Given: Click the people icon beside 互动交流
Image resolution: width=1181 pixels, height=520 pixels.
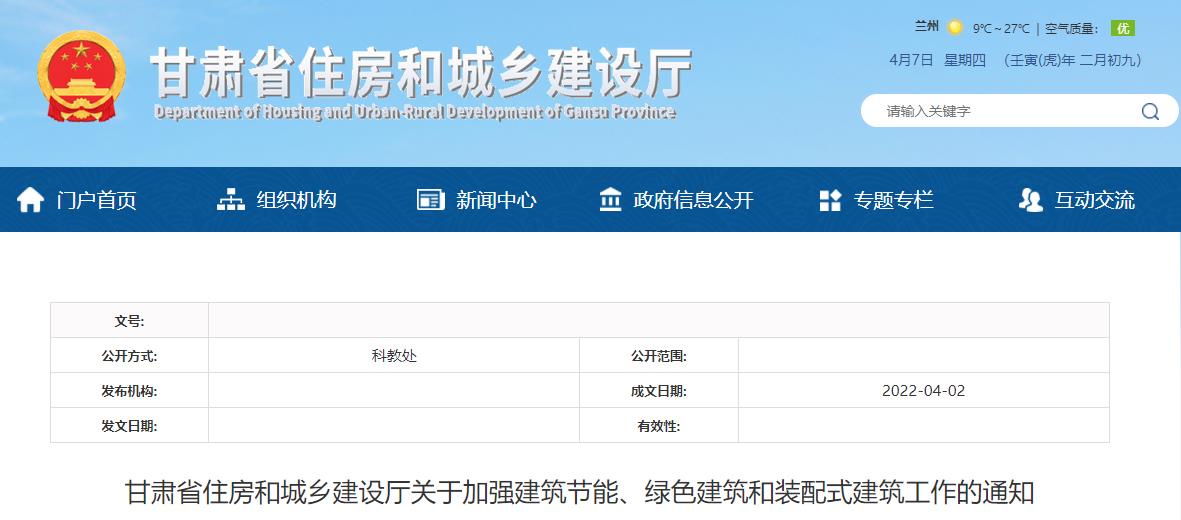Looking at the screenshot, I should click(1030, 200).
